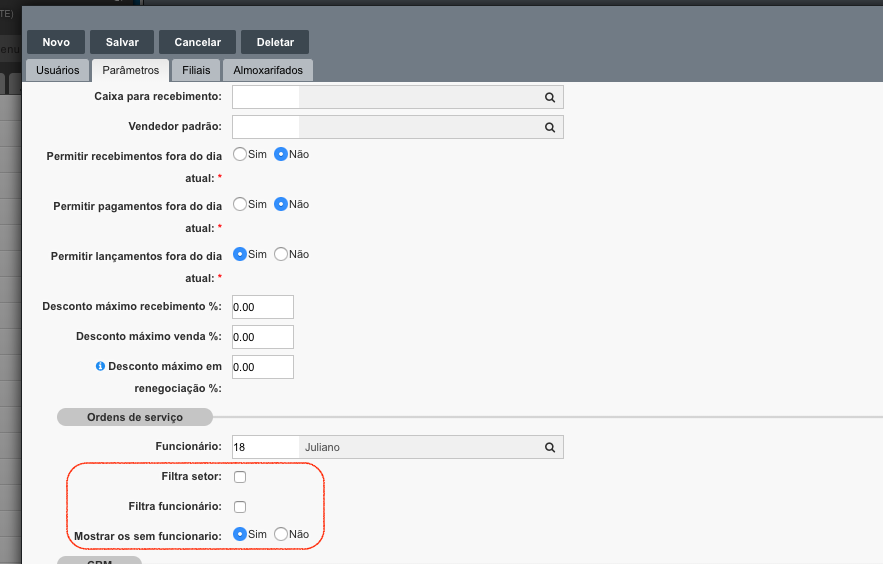
Task: Click the Desconto máximo venda % field
Action: coord(263,337)
